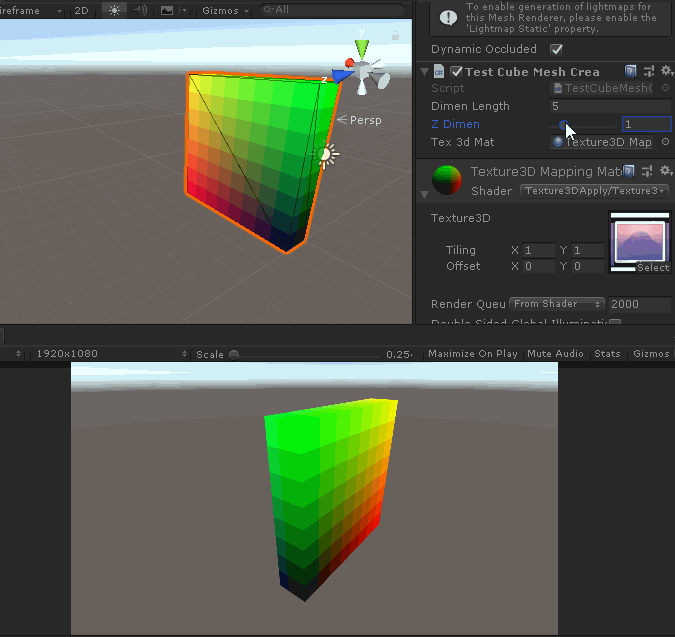
Task: Click the lightmap warning info icon
Action: (448, 18)
